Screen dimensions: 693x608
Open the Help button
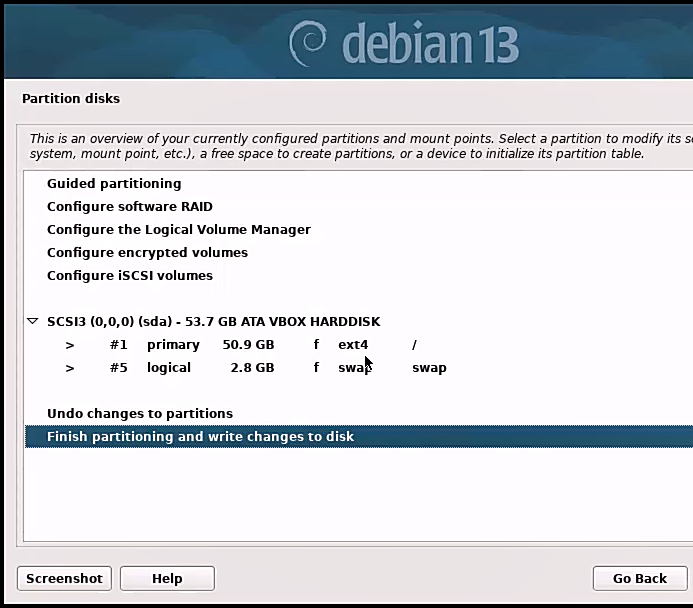coord(167,579)
